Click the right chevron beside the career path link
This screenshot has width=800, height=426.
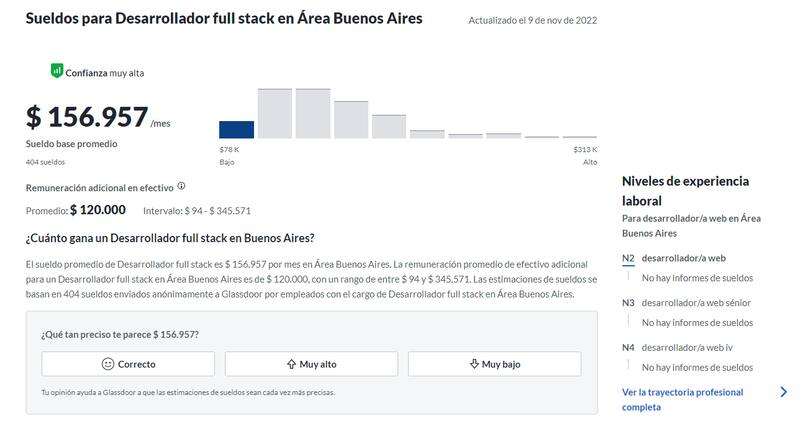(783, 392)
